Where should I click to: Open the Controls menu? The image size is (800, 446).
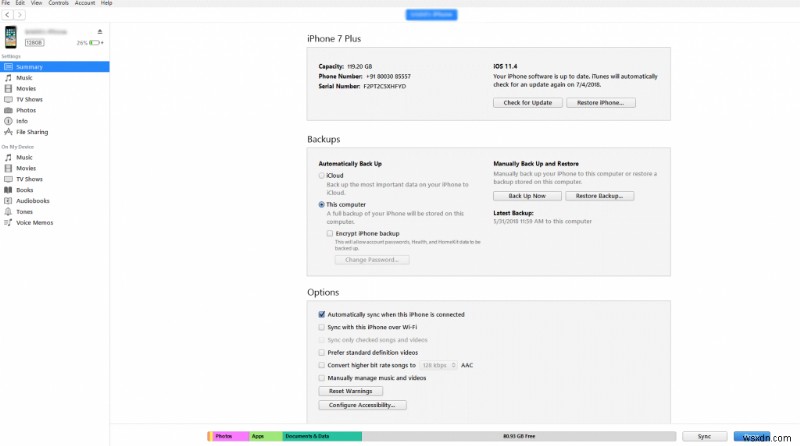tap(58, 4)
